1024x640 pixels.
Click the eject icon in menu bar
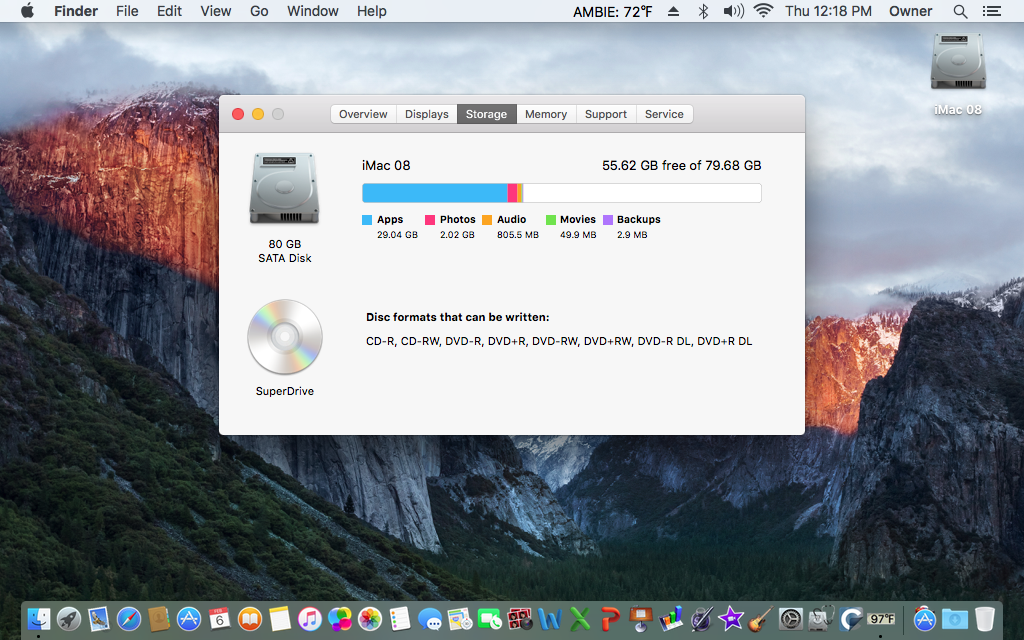coord(673,11)
